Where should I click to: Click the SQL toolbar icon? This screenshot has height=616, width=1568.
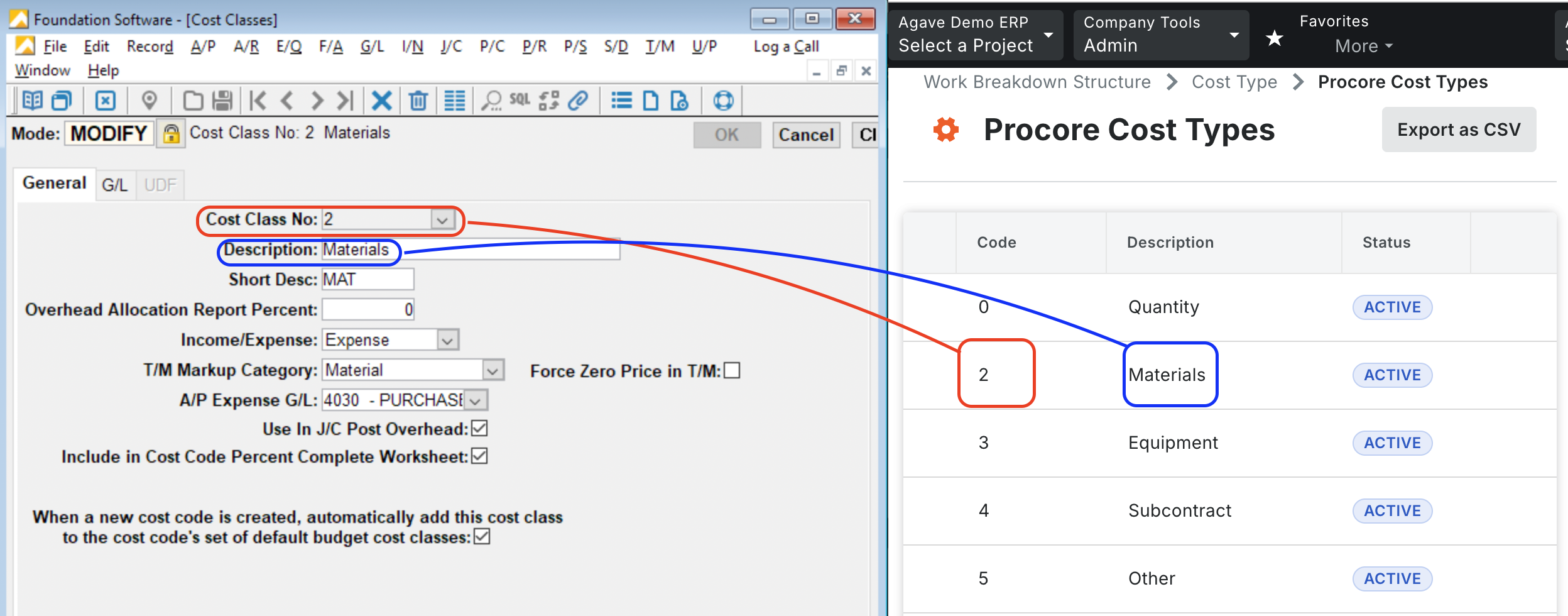pyautogui.click(x=520, y=99)
